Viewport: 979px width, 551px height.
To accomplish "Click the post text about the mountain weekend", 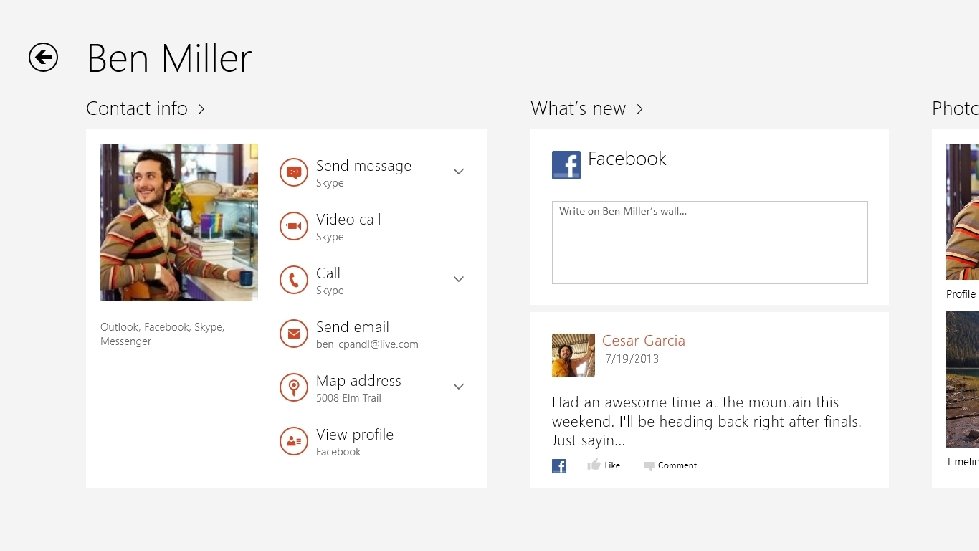I will (707, 421).
